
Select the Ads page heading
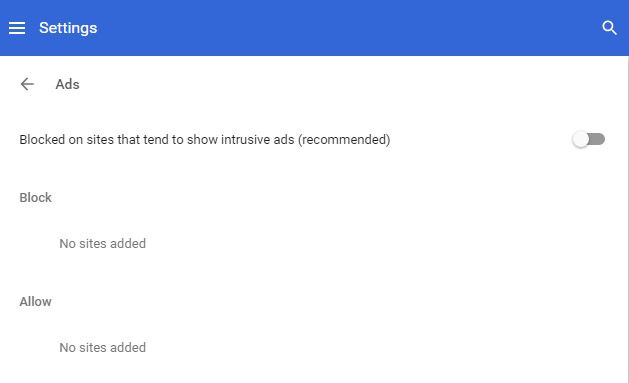click(x=67, y=84)
